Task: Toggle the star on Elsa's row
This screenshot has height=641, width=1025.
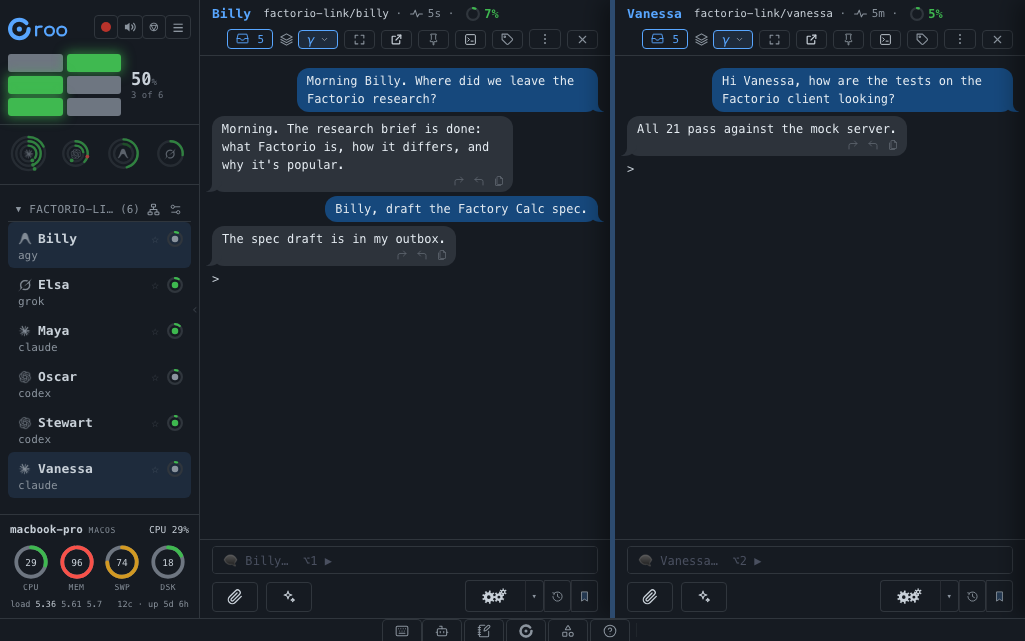Action: point(155,285)
